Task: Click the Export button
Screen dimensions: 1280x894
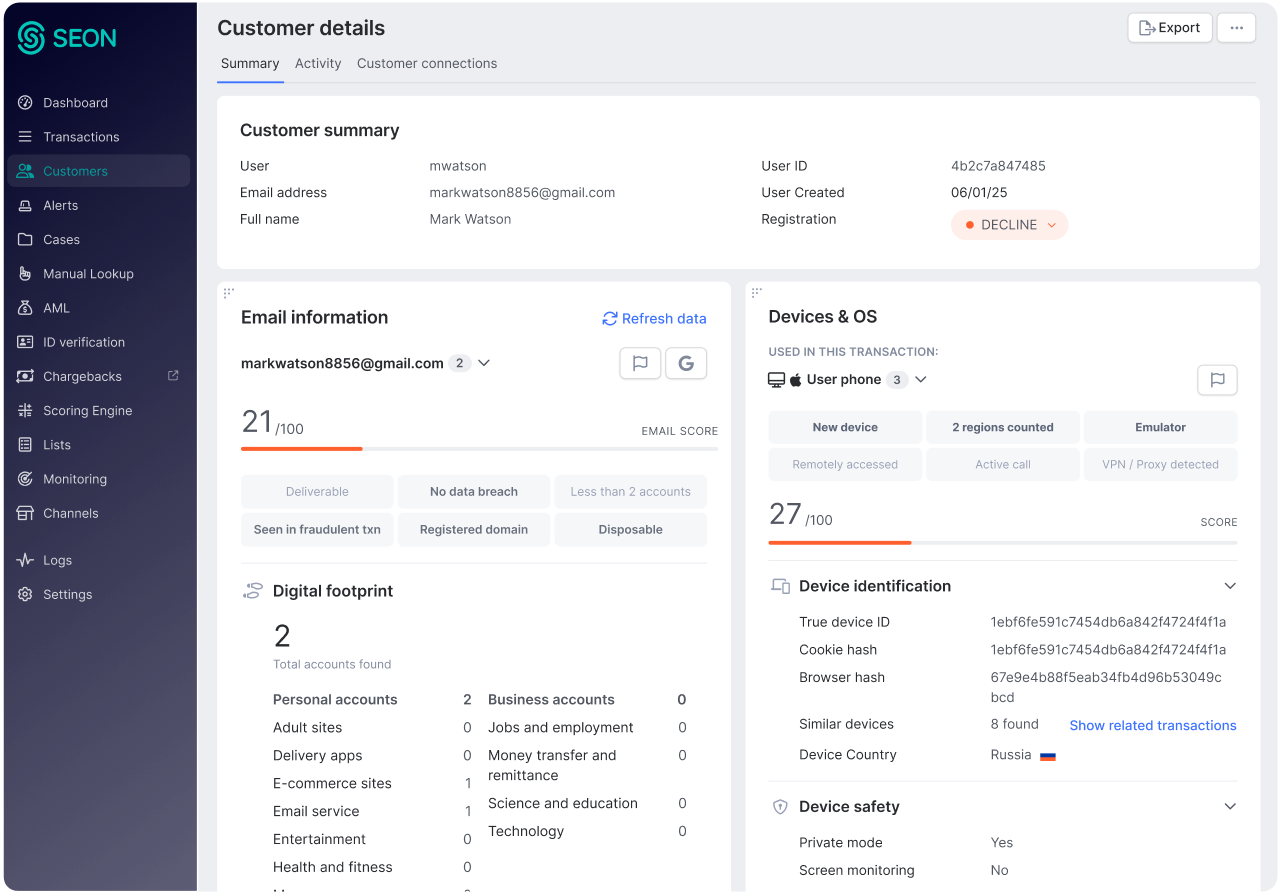Action: [1169, 28]
